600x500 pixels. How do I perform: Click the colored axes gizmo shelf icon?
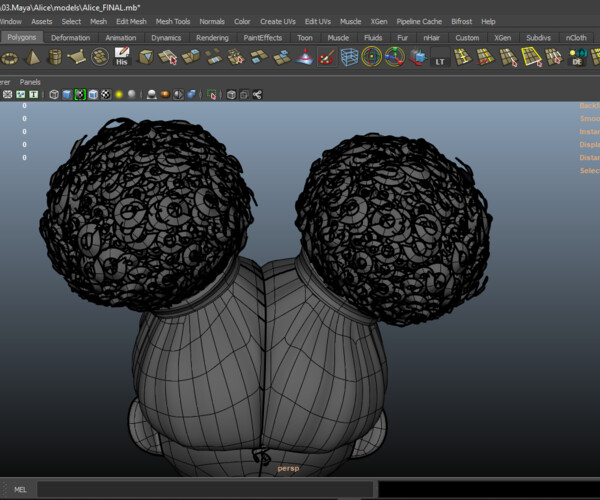(395, 57)
